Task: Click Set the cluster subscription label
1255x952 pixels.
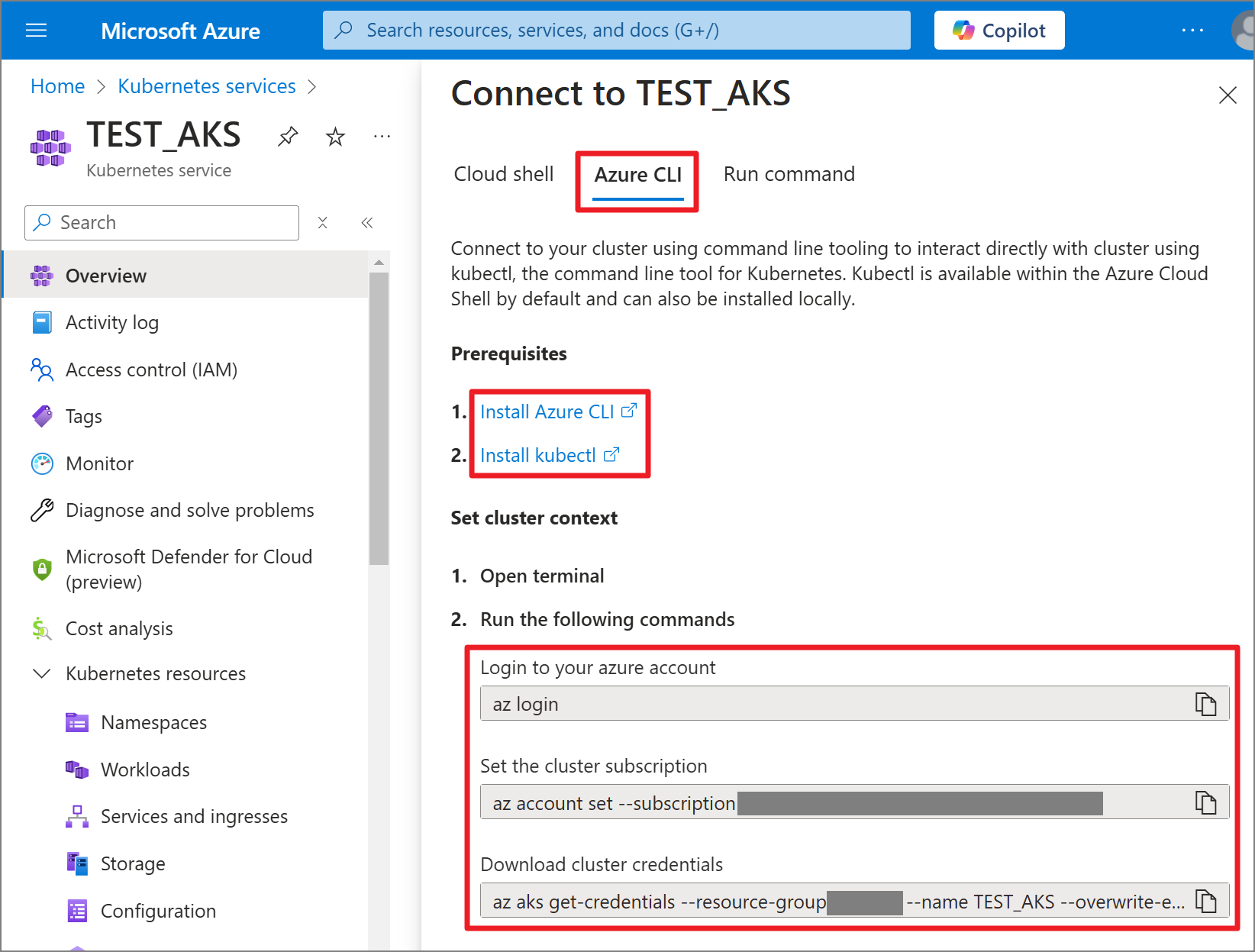Action: (593, 766)
